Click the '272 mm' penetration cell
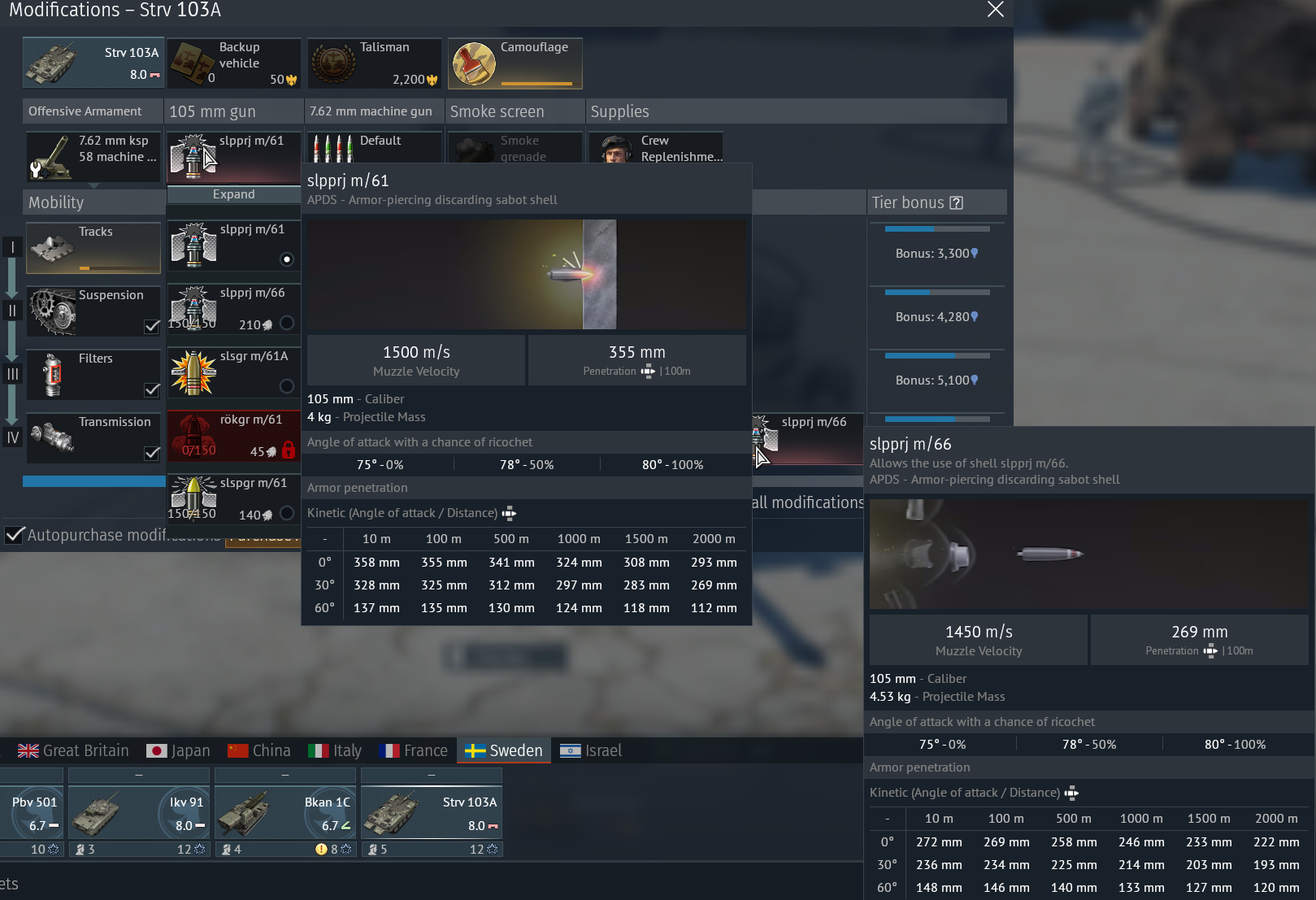The height and width of the screenshot is (900, 1316). (939, 841)
